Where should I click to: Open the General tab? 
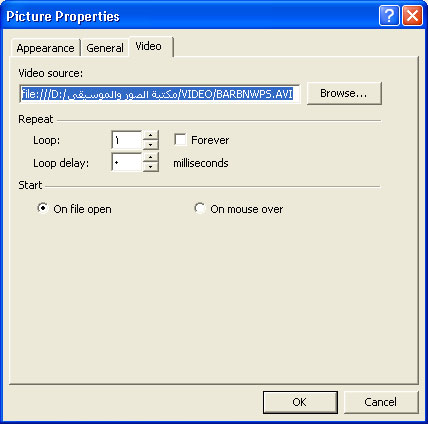point(105,48)
